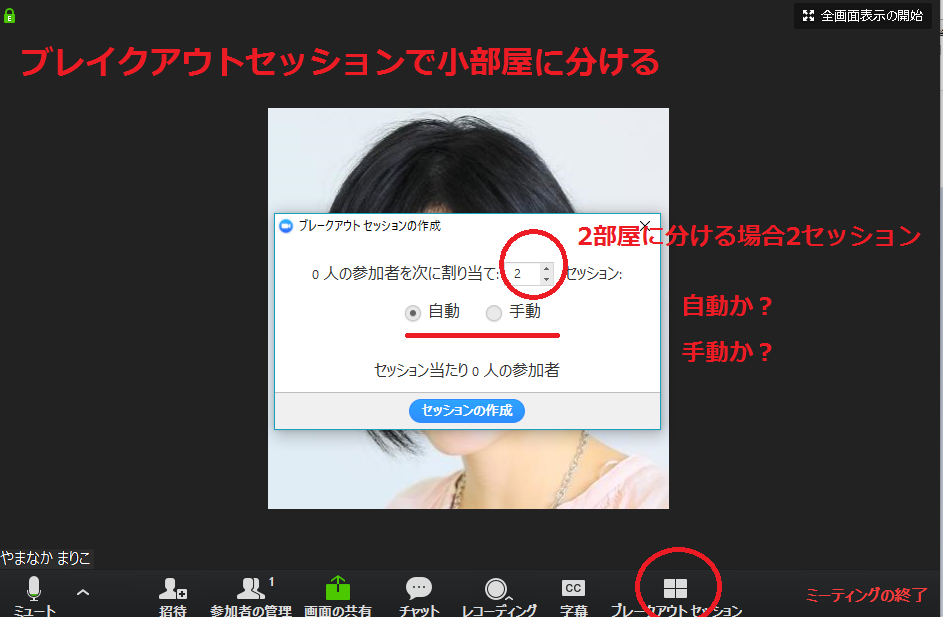Click the green encryption lock icon
The image size is (943, 617).
10,16
